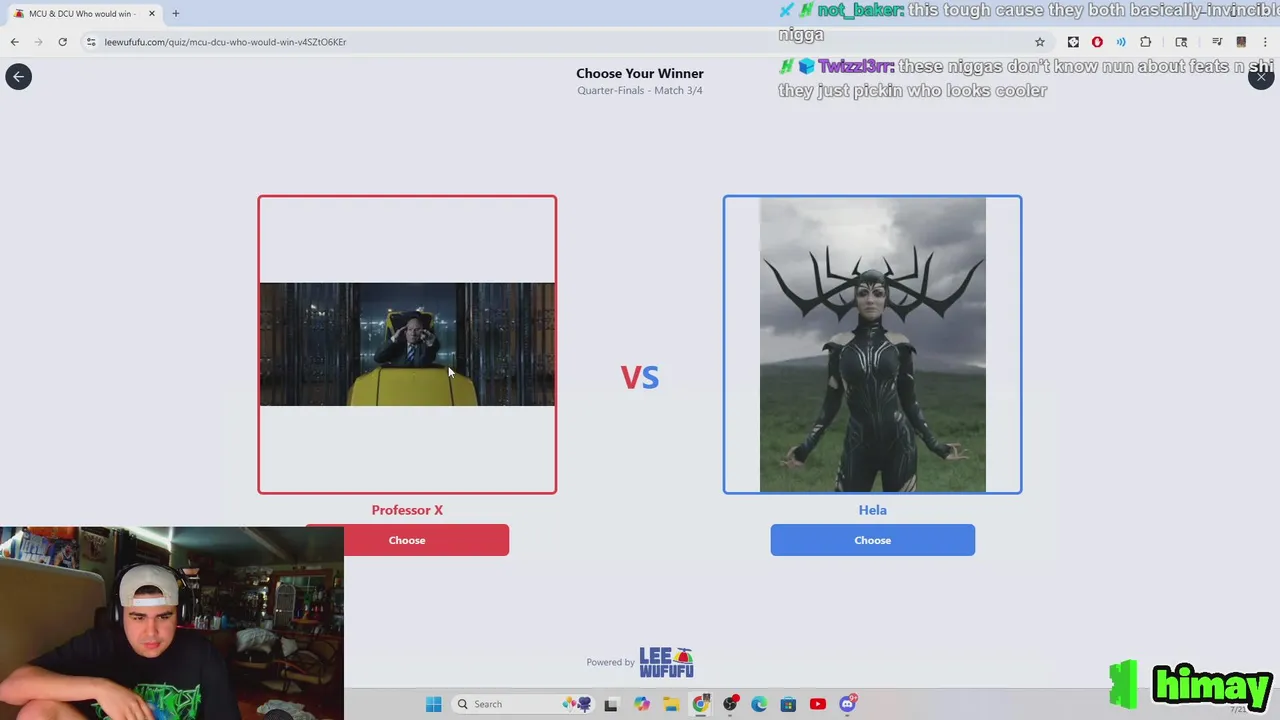Go back using the round arrow button
The height and width of the screenshot is (720, 1280).
[18, 76]
